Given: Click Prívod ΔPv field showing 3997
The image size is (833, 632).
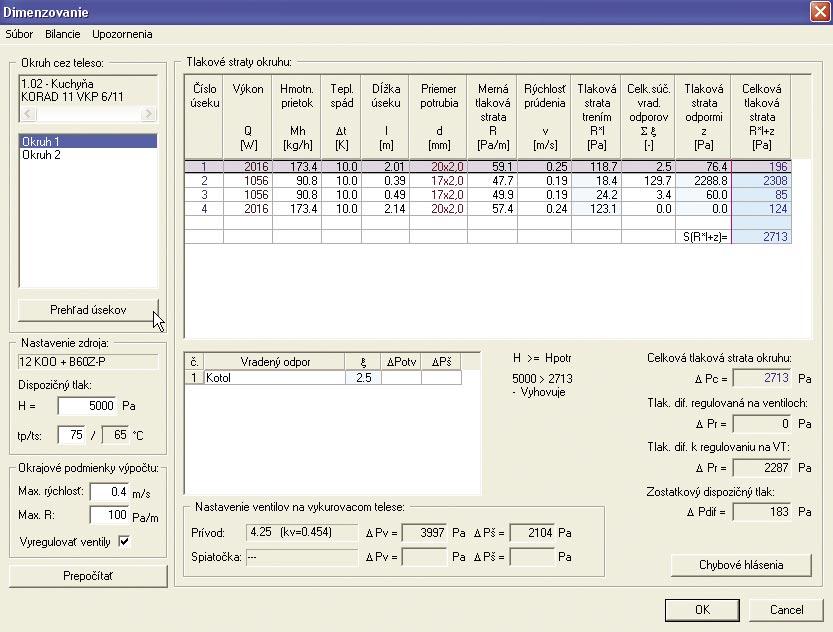Looking at the screenshot, I should click(x=424, y=532).
